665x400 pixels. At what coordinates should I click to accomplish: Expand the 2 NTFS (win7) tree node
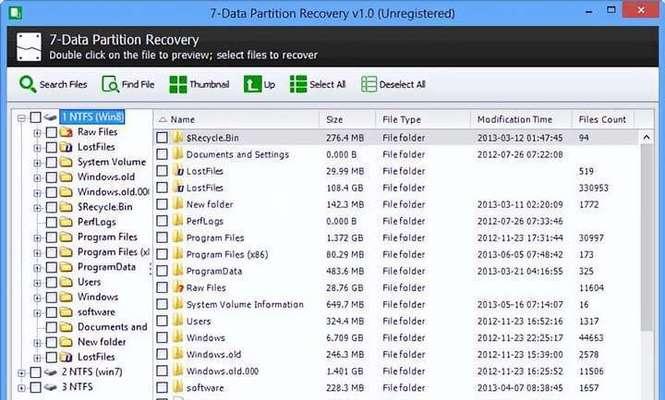point(21,373)
